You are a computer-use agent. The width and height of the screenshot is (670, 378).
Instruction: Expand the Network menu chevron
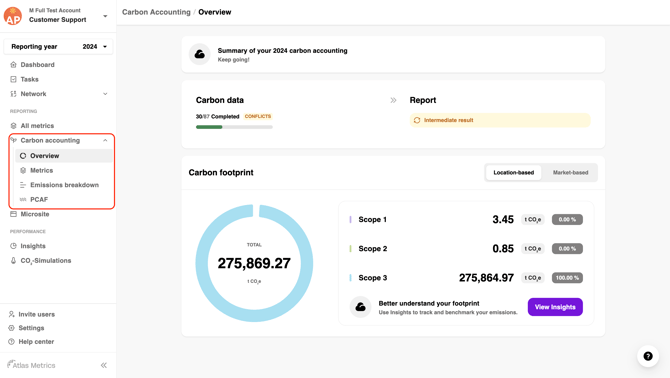coord(105,94)
